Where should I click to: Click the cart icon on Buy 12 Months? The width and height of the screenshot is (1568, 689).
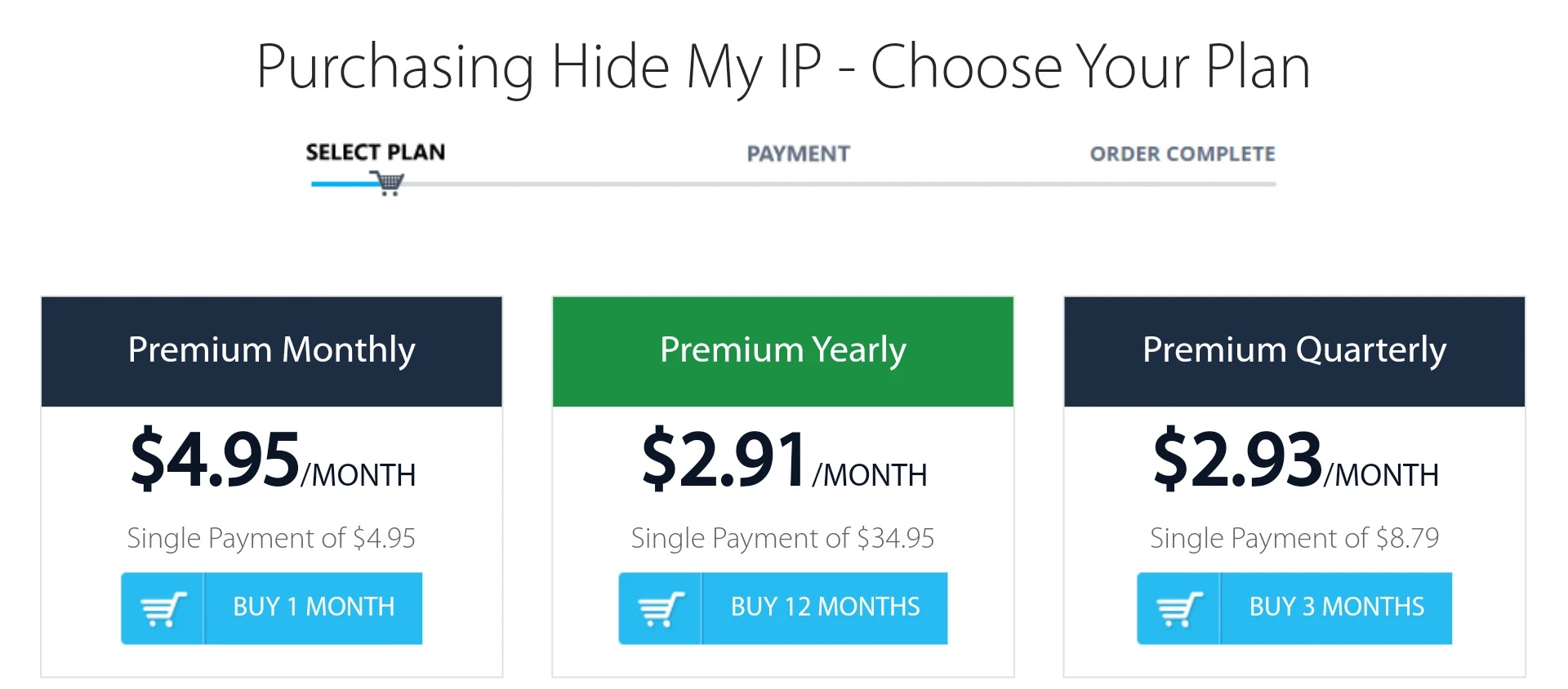pos(660,608)
